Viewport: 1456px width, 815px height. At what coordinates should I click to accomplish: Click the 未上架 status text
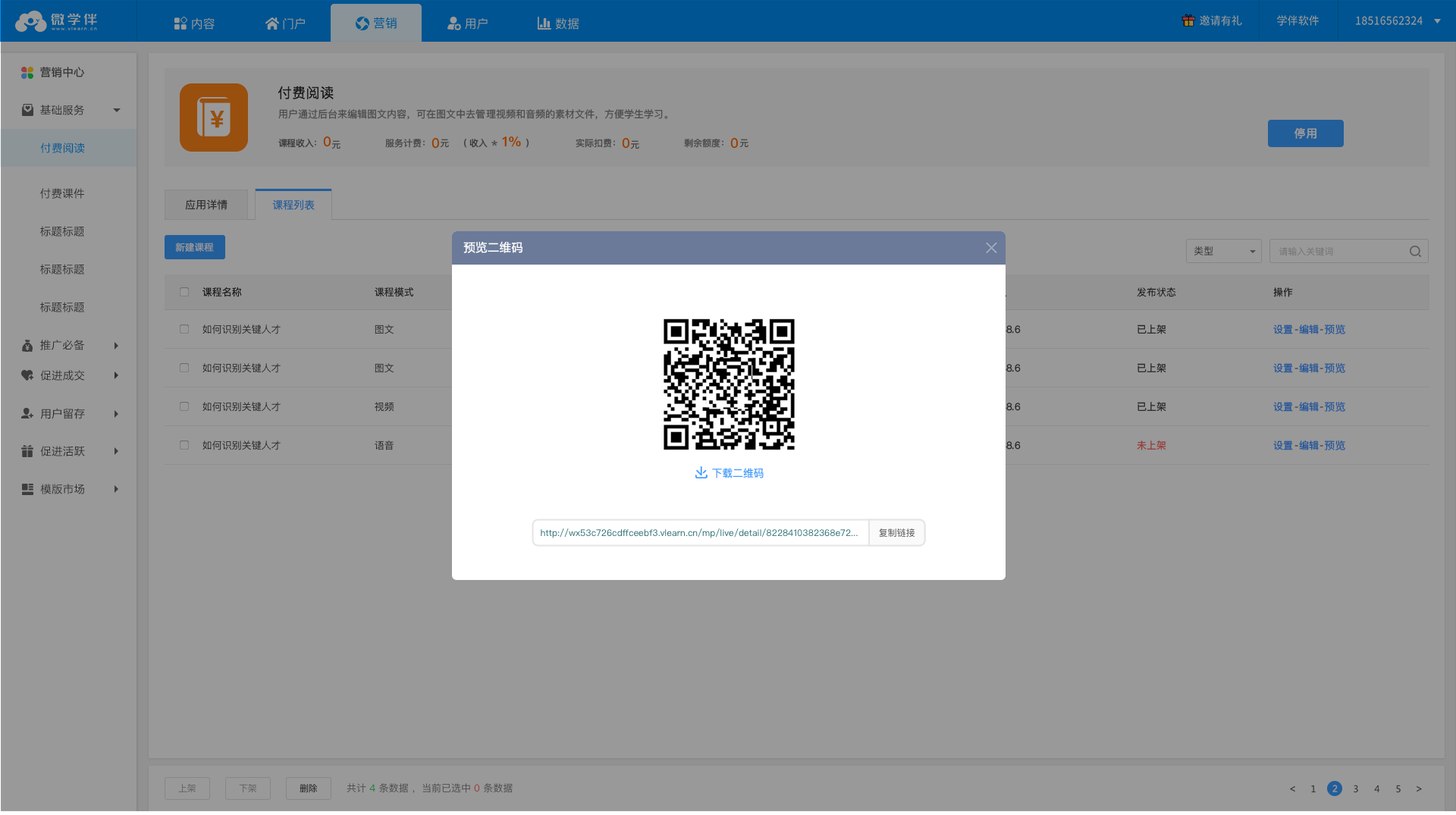point(1151,446)
